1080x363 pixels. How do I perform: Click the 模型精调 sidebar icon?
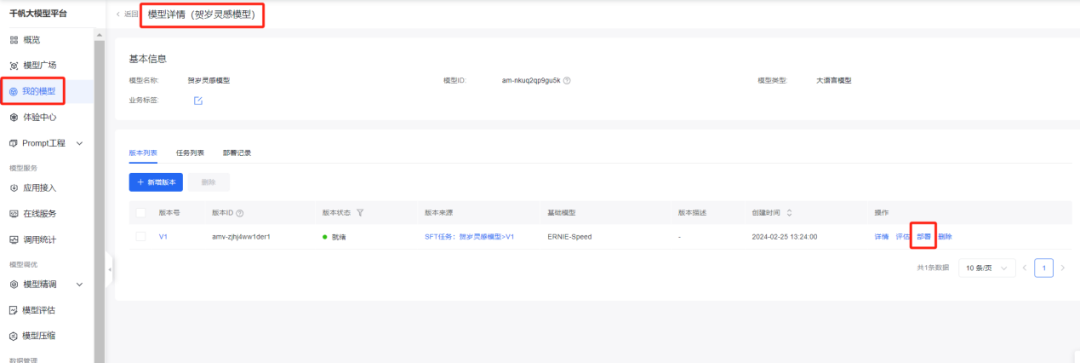pos(14,284)
